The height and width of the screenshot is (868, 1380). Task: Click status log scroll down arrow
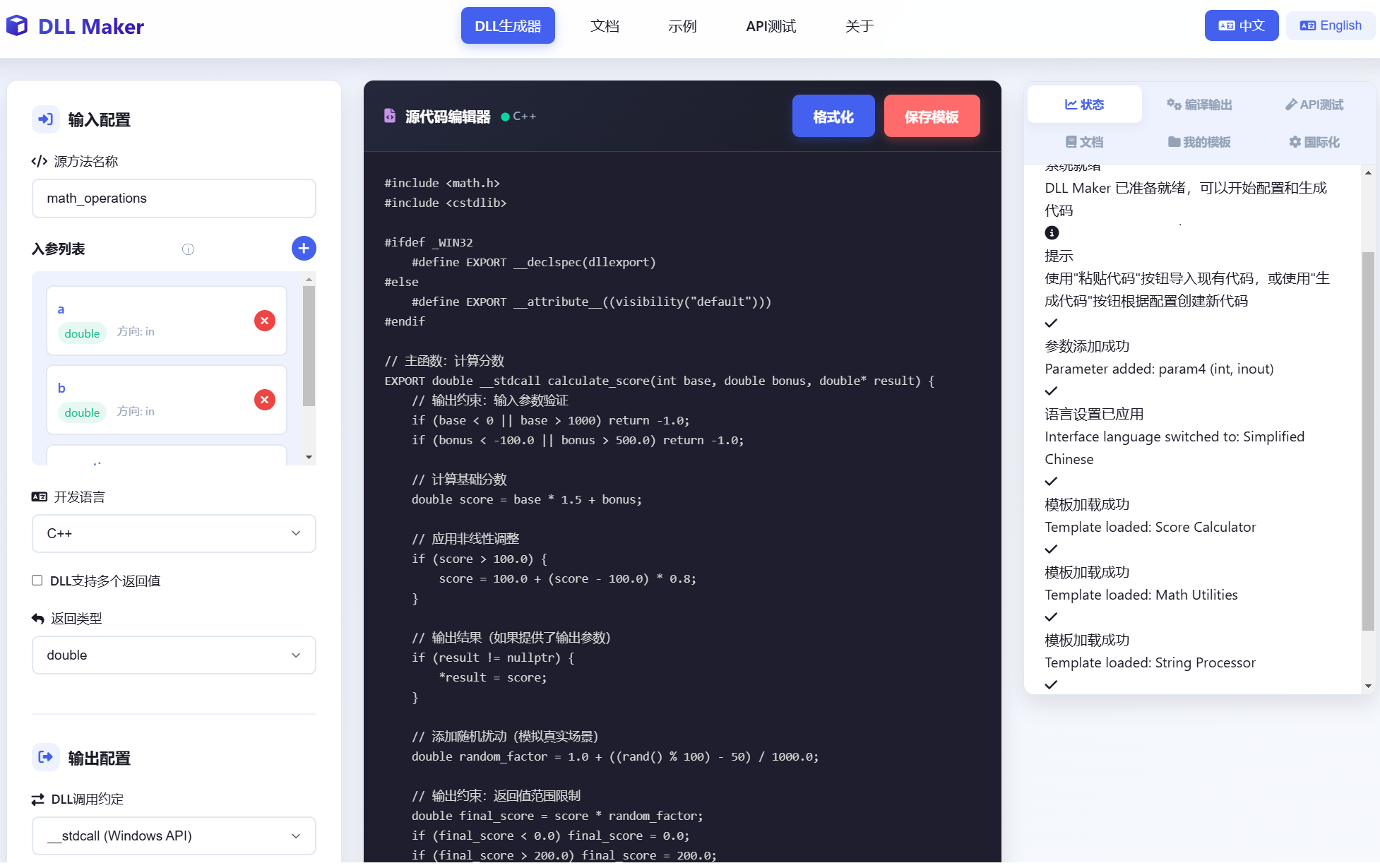(x=1368, y=686)
